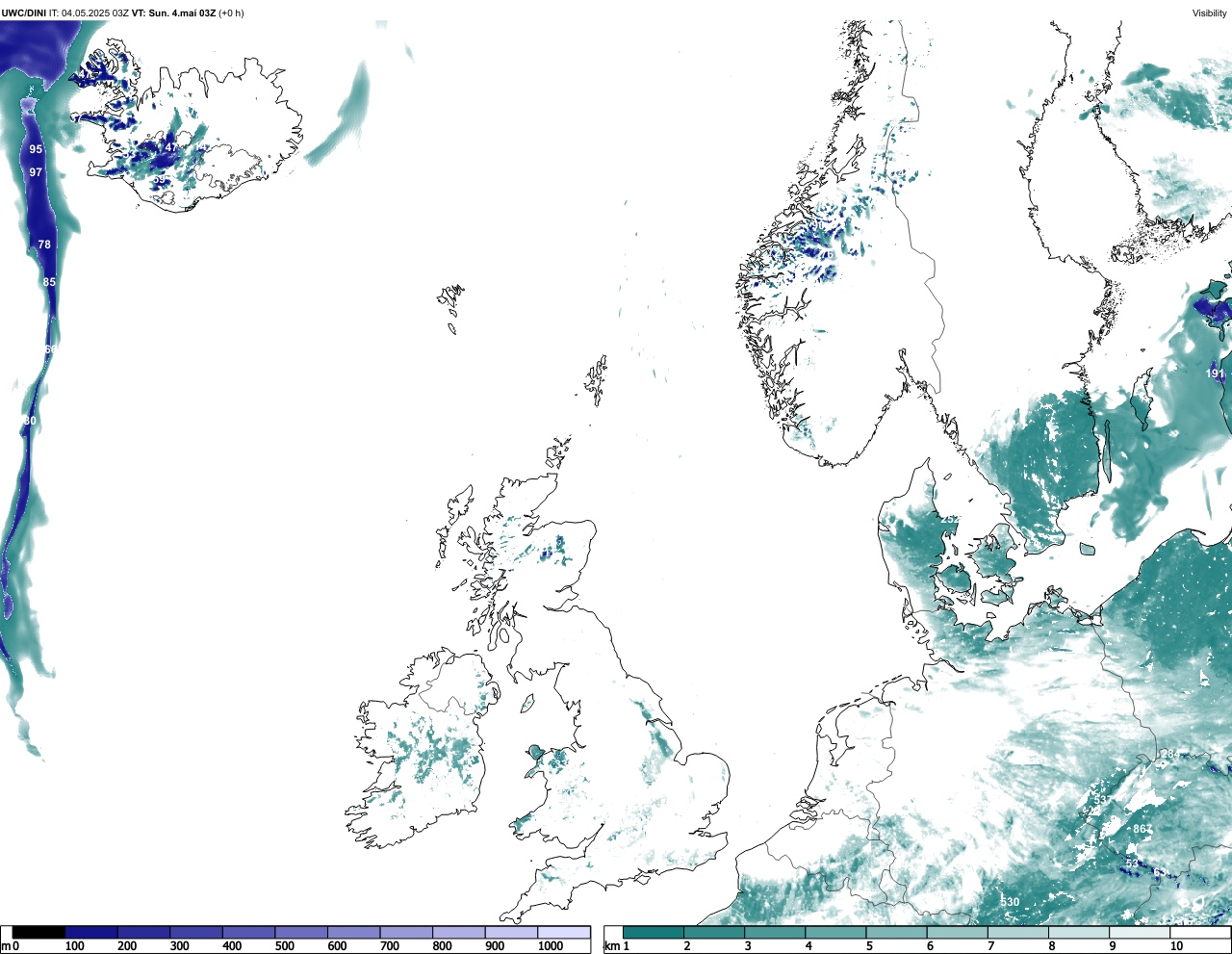1232x954 pixels.
Task: Click the '10' tick label on km scale
Action: tap(1176, 946)
